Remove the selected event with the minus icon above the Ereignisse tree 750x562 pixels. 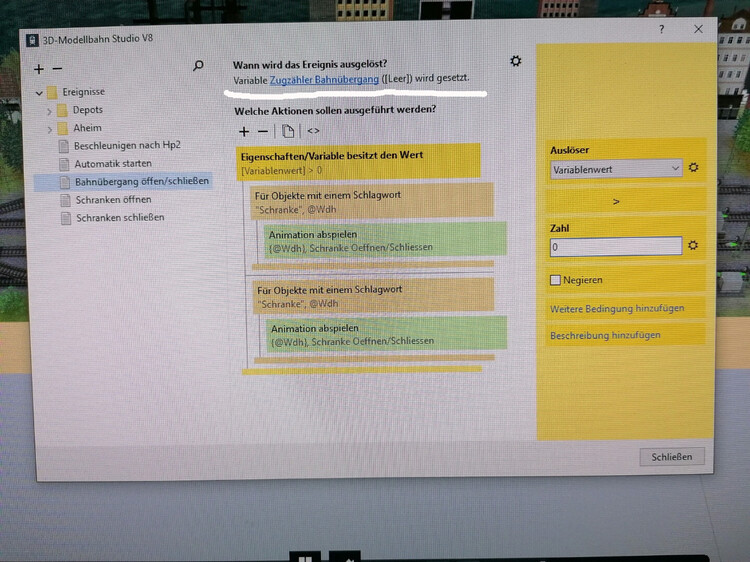click(x=57, y=69)
